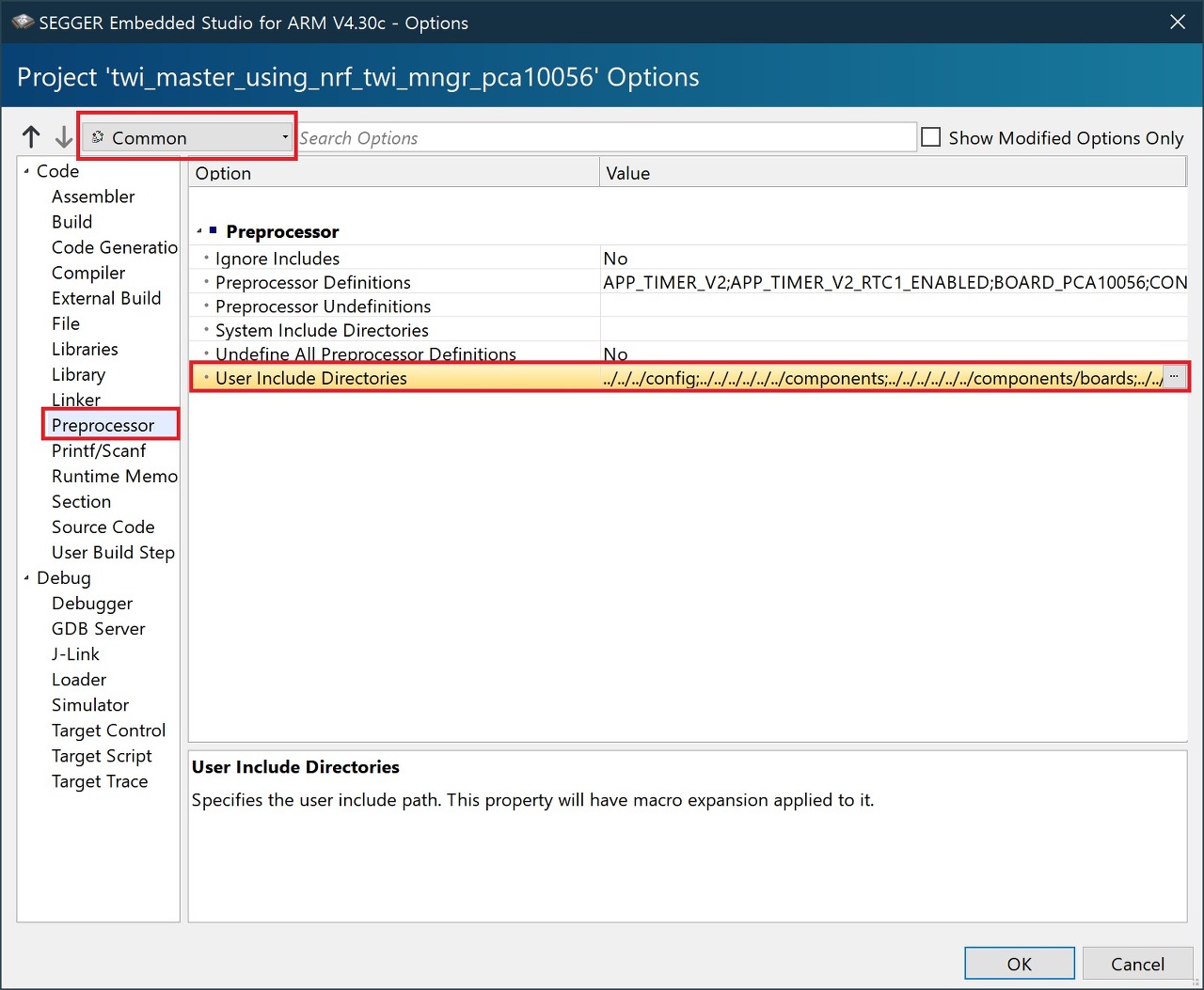Select Simulator category
This screenshot has height=990, width=1204.
pos(90,704)
